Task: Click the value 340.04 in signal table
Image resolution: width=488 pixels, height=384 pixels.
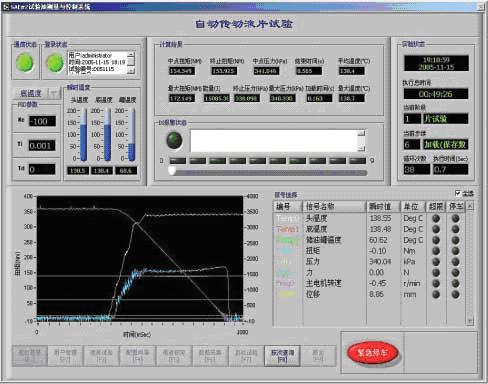Action: pyautogui.click(x=380, y=262)
